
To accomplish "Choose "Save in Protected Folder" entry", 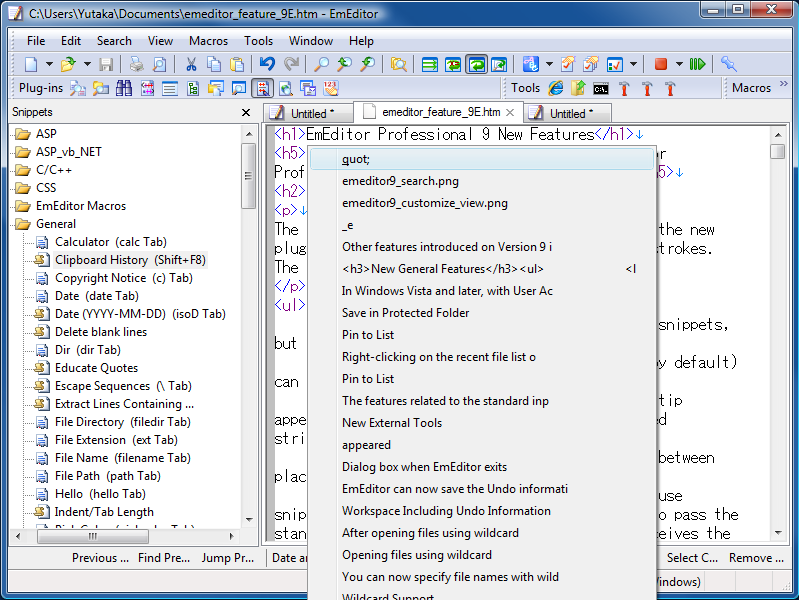I will tap(482, 313).
